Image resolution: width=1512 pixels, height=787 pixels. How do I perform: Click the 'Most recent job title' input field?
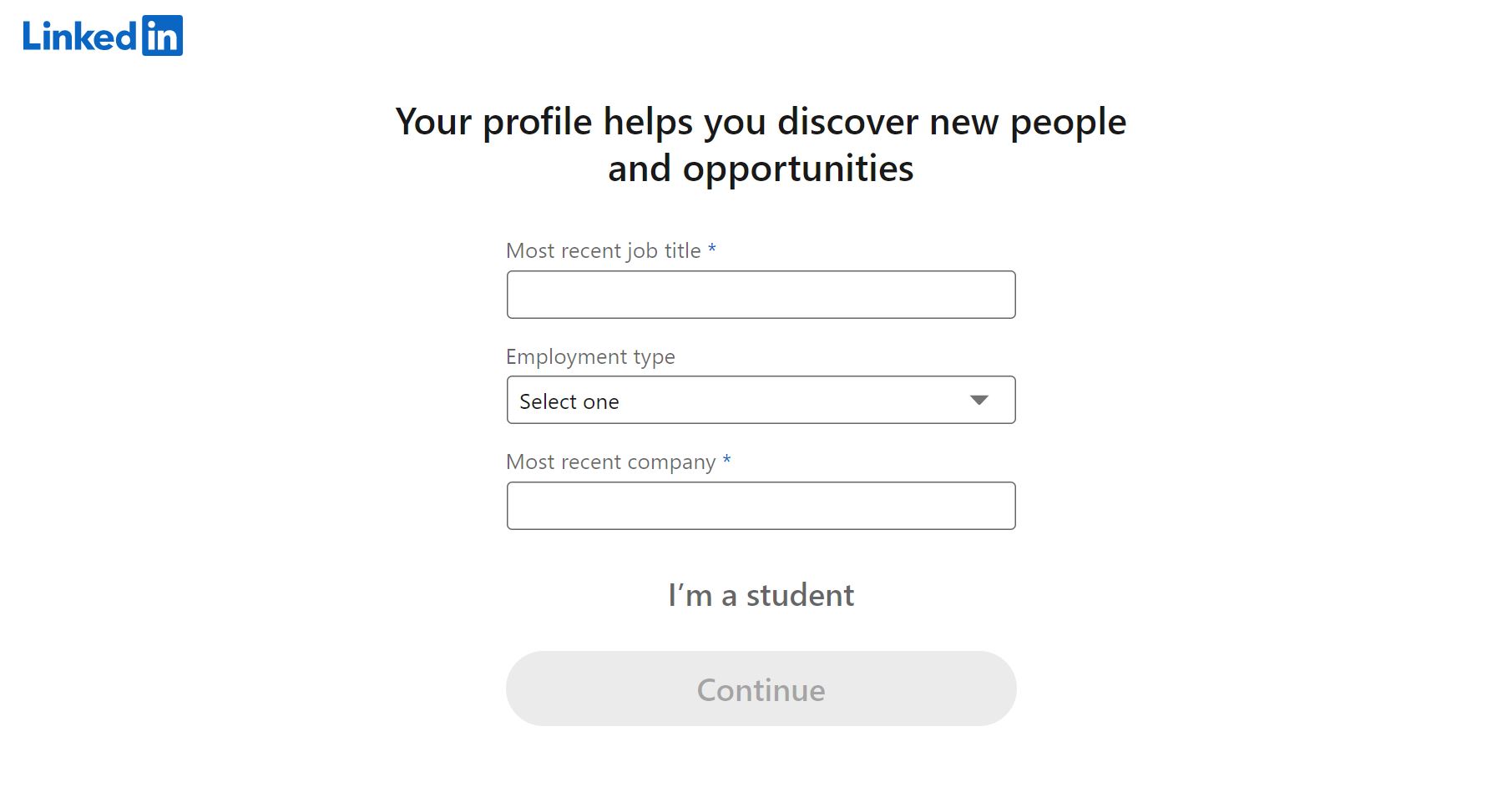pyautogui.click(x=760, y=294)
